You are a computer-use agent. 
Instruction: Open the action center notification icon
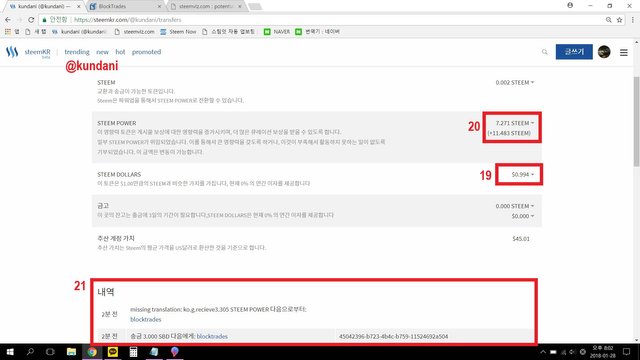click(627, 351)
